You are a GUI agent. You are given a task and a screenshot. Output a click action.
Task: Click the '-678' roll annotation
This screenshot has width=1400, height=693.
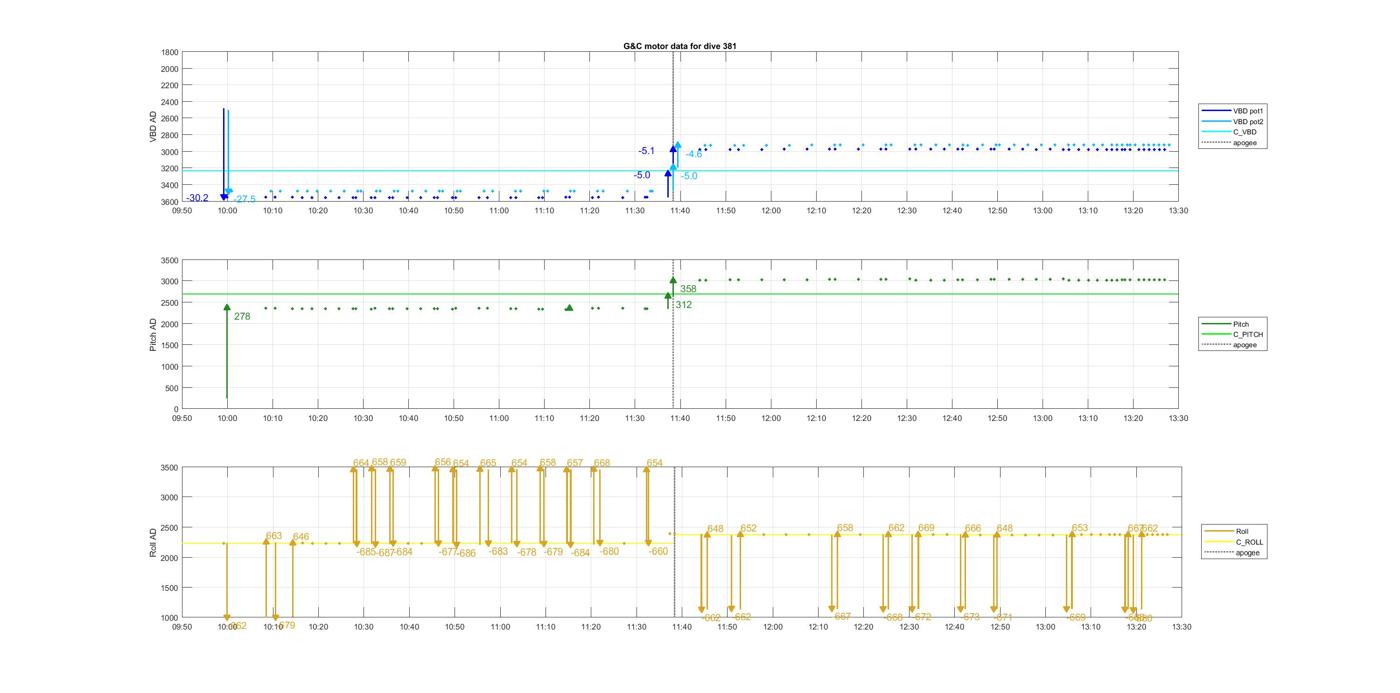pyautogui.click(x=527, y=552)
